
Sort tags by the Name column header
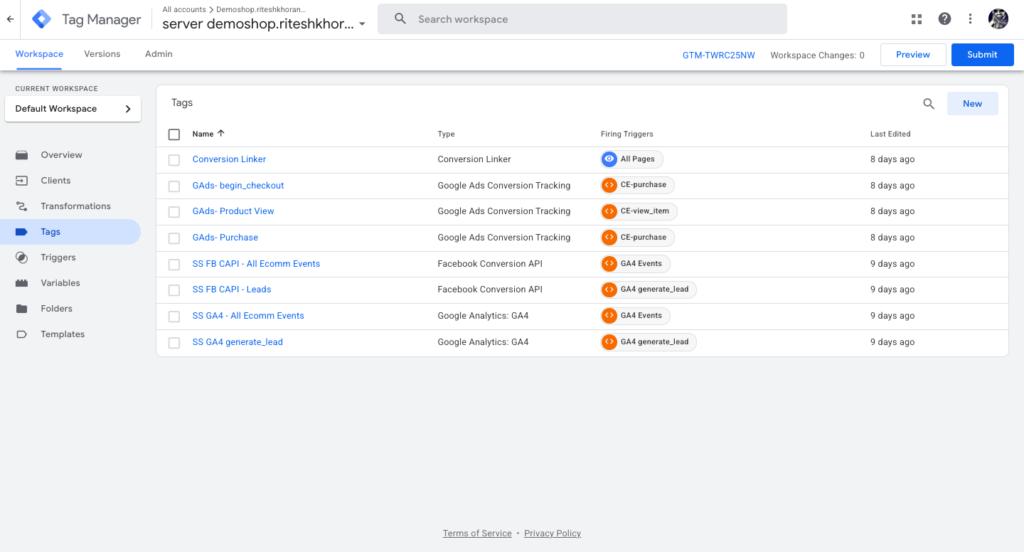coord(203,134)
